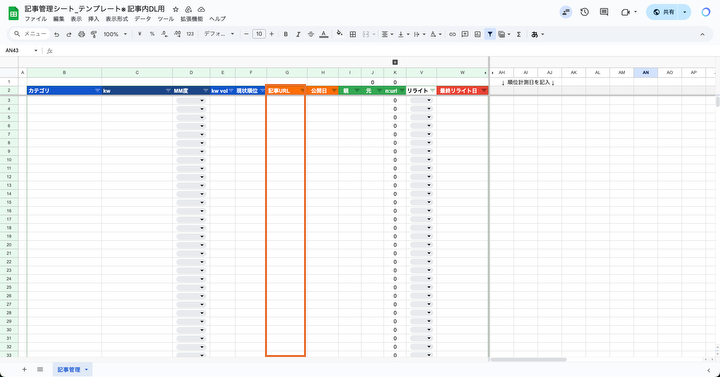Format as currency (¥)
The width and height of the screenshot is (720, 377).
[140, 34]
